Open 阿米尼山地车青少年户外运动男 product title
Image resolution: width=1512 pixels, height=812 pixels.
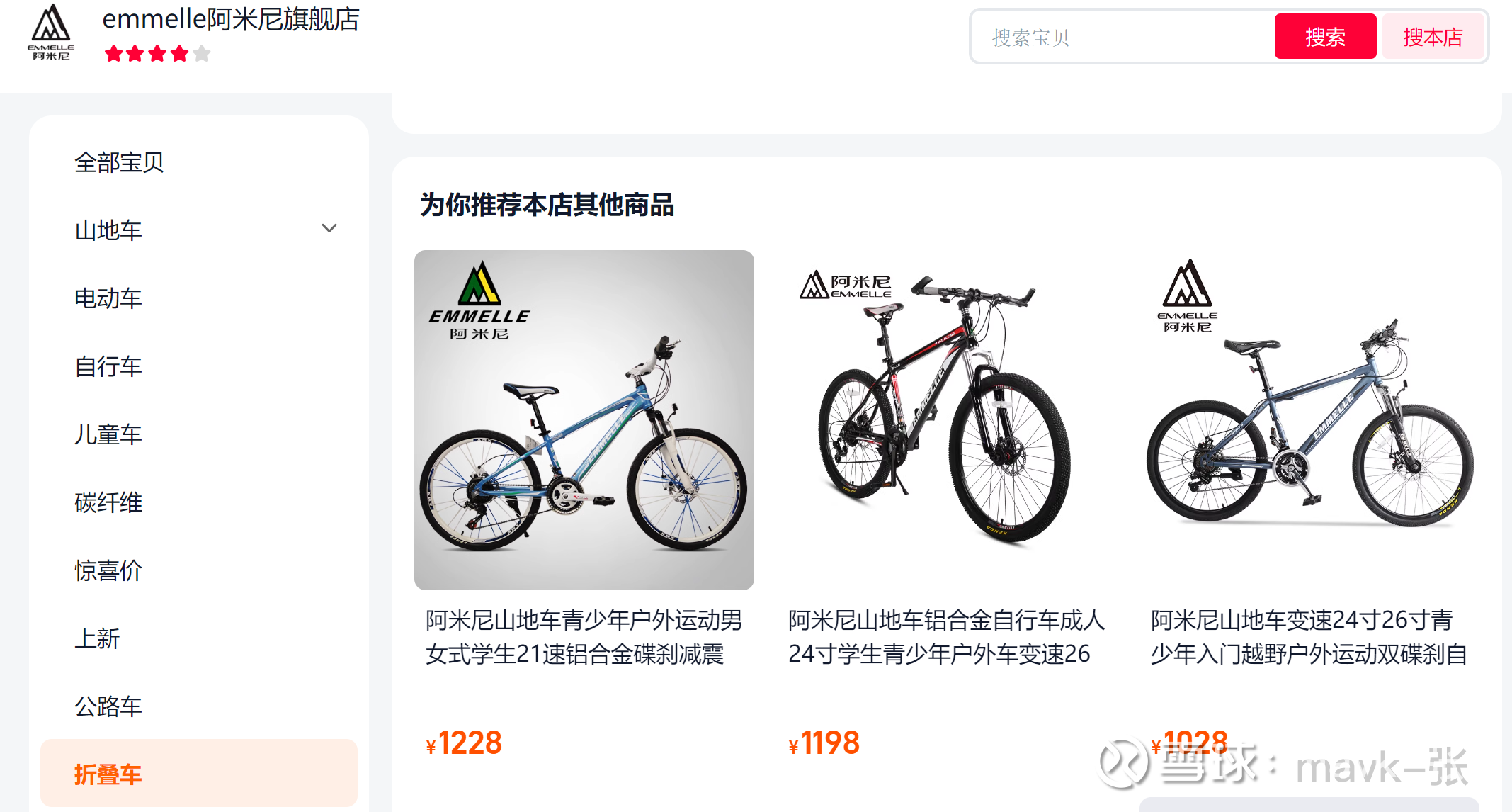tap(584, 620)
